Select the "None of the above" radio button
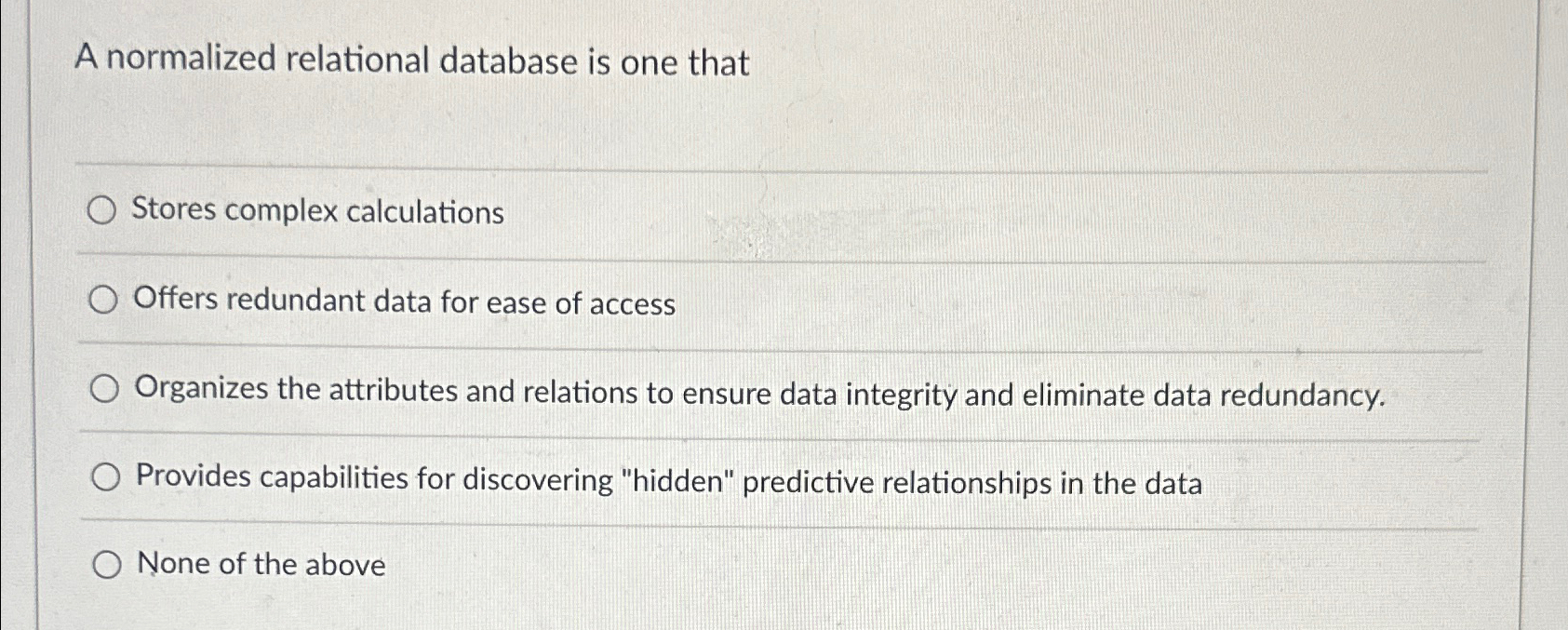The image size is (1568, 630). coord(109,564)
